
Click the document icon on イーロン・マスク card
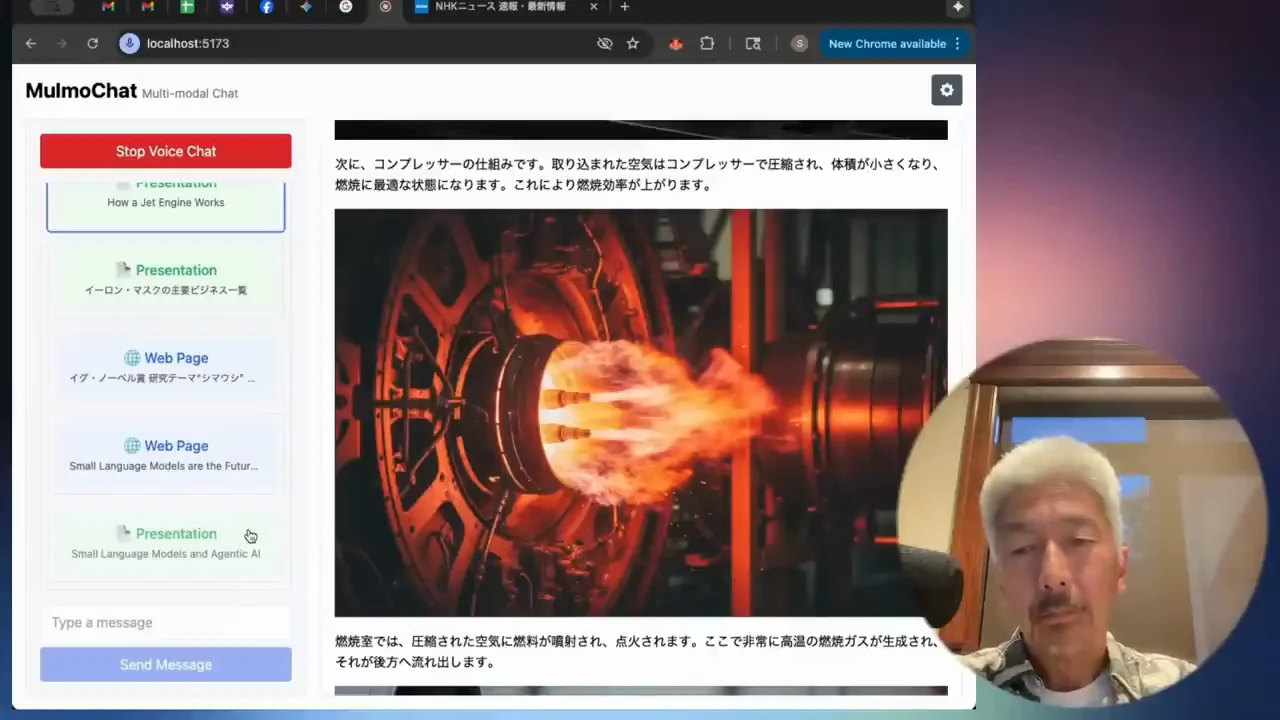[123, 270]
